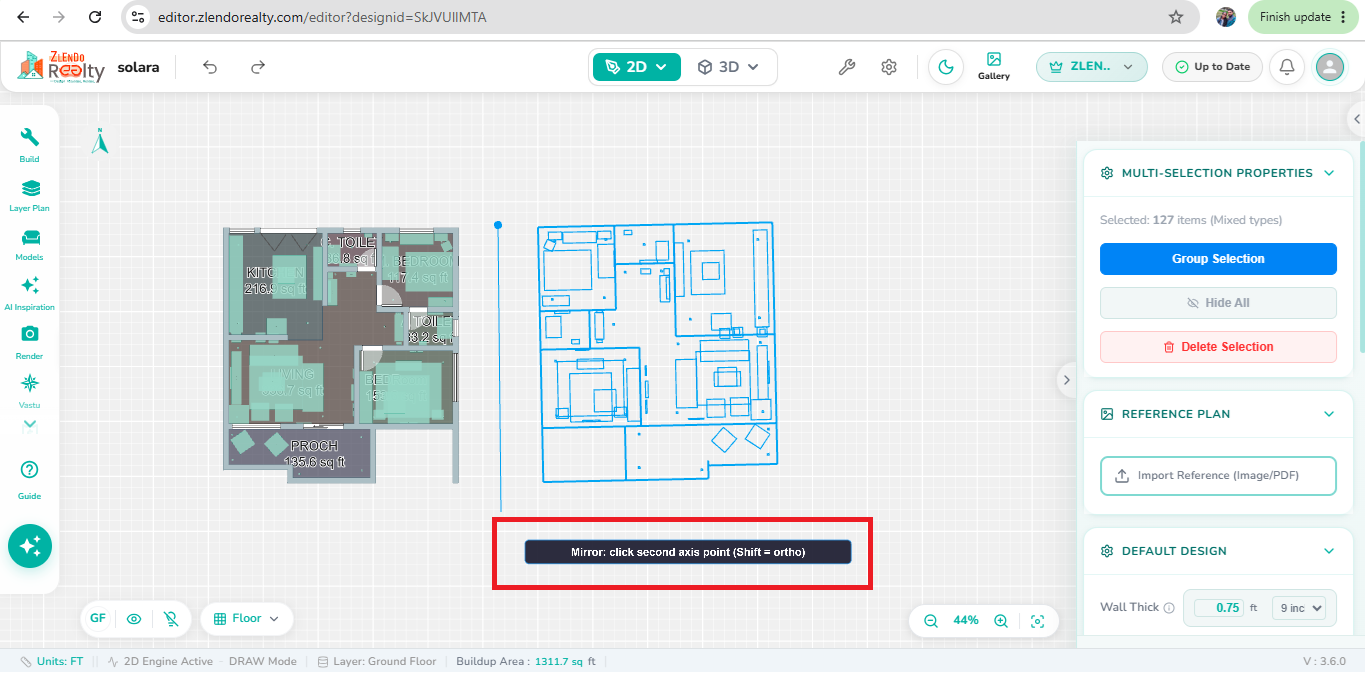Bookmark this page star icon
The height and width of the screenshot is (681, 1365).
click(x=1176, y=17)
